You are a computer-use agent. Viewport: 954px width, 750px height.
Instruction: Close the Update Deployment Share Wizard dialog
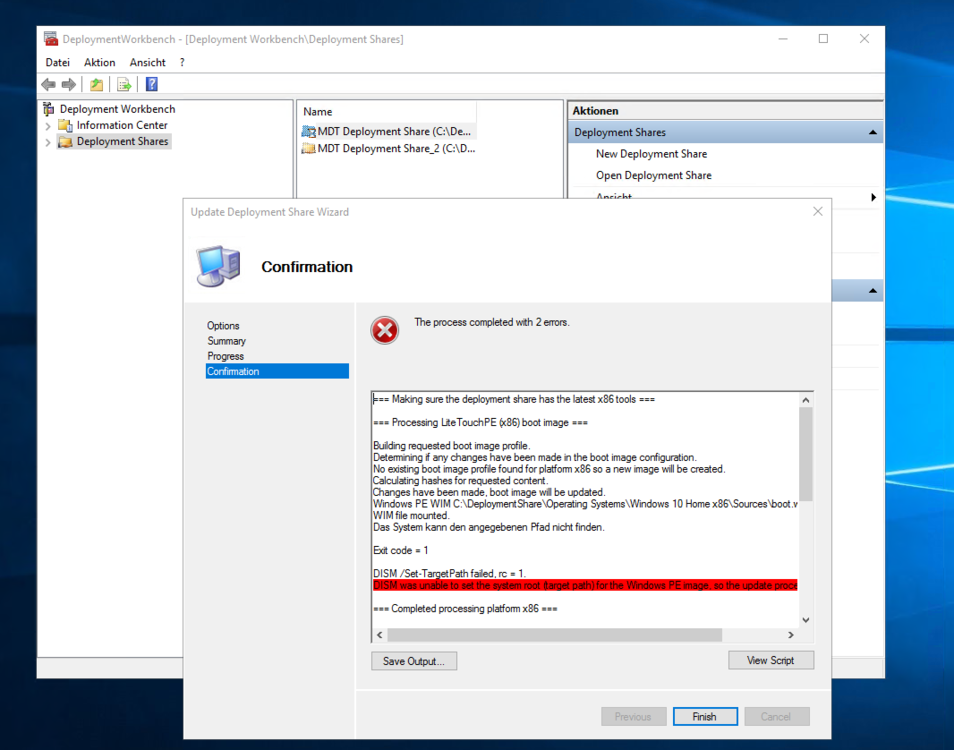coord(817,212)
